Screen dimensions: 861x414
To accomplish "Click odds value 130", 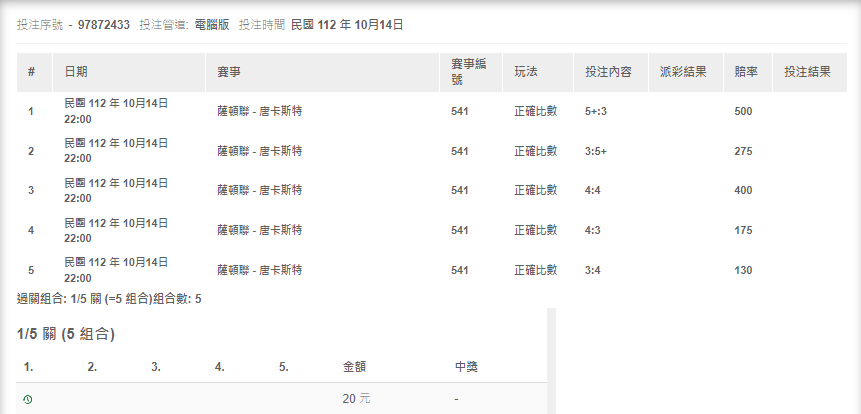I will point(743,270).
